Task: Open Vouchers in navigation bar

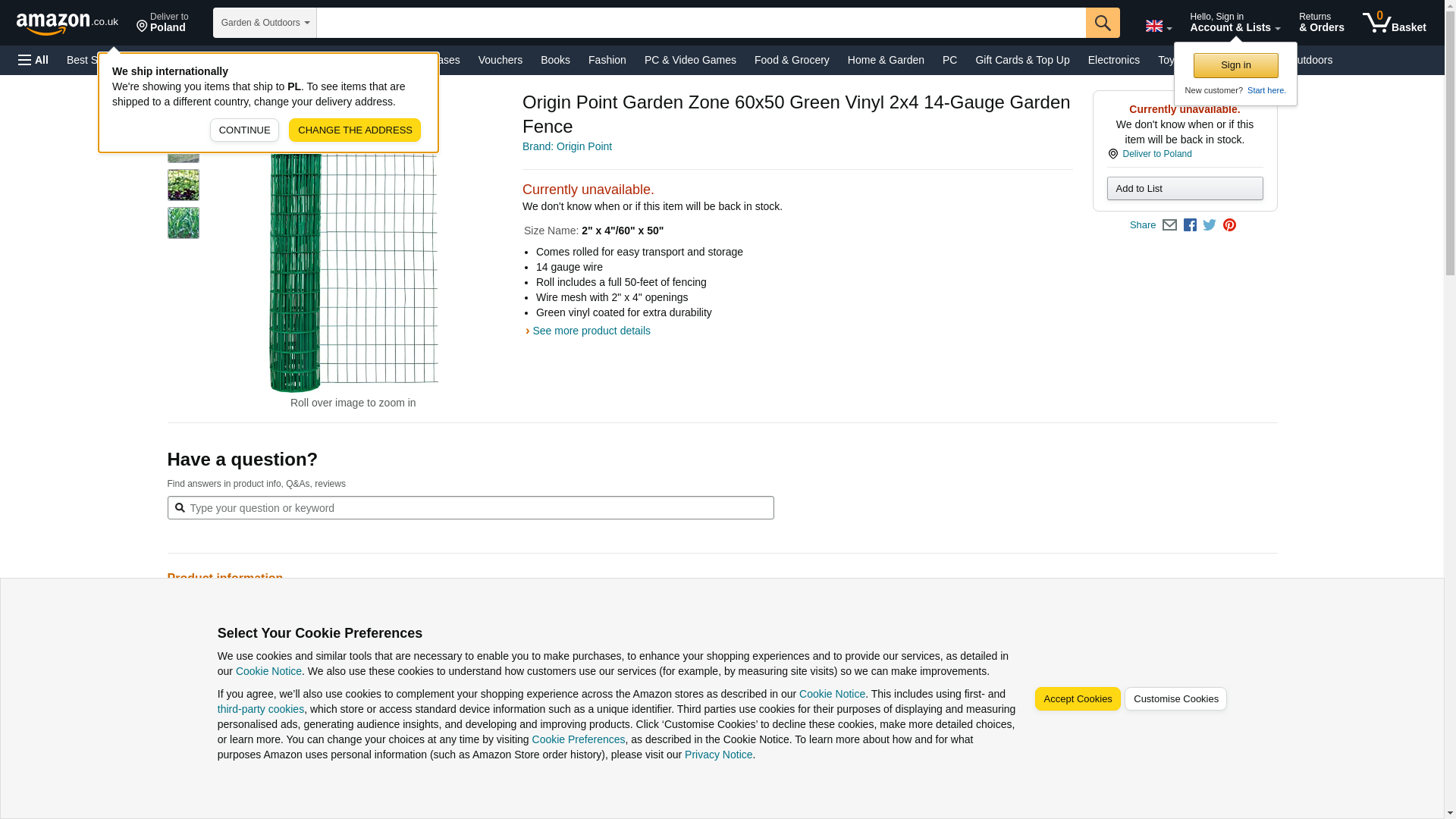Action: point(500,60)
